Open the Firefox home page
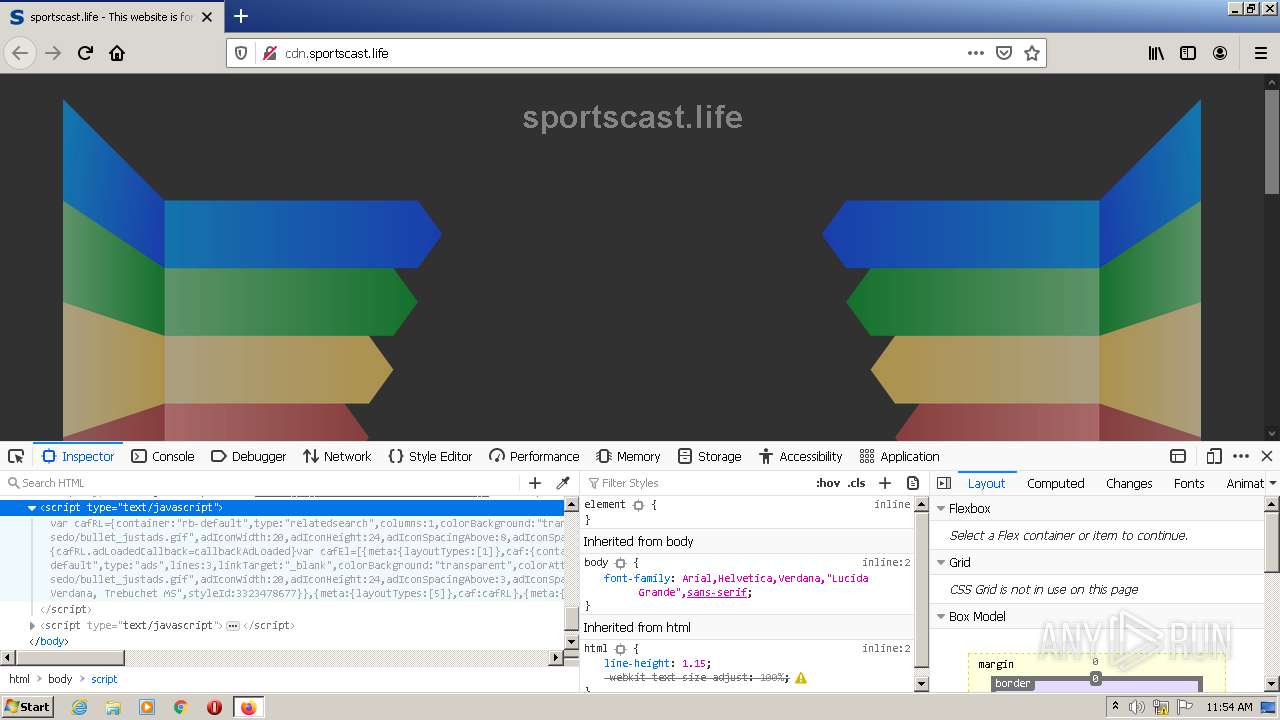This screenshot has width=1280, height=720. [x=117, y=53]
